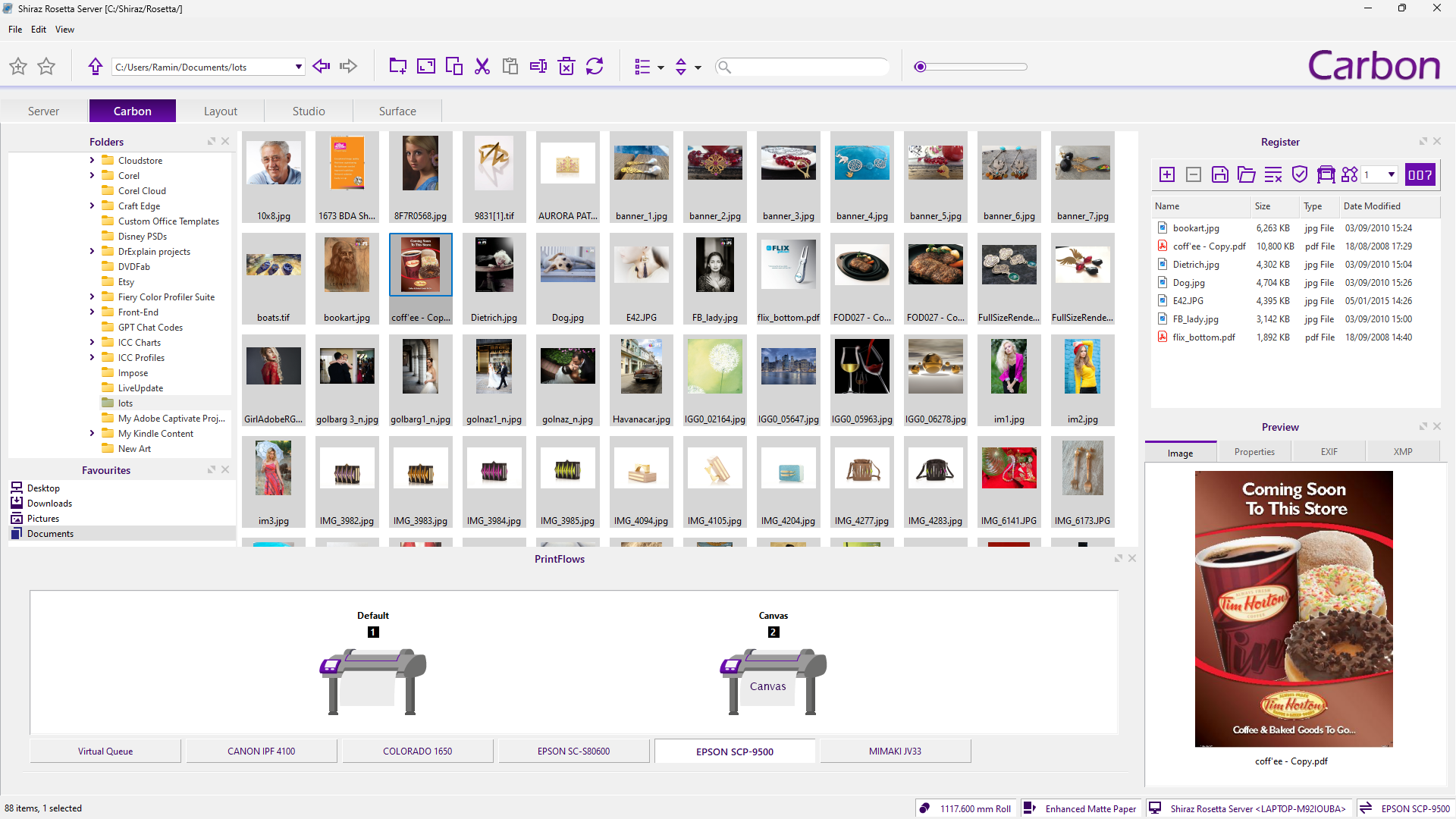
Task: Open the Register number dropdown
Action: click(1391, 175)
